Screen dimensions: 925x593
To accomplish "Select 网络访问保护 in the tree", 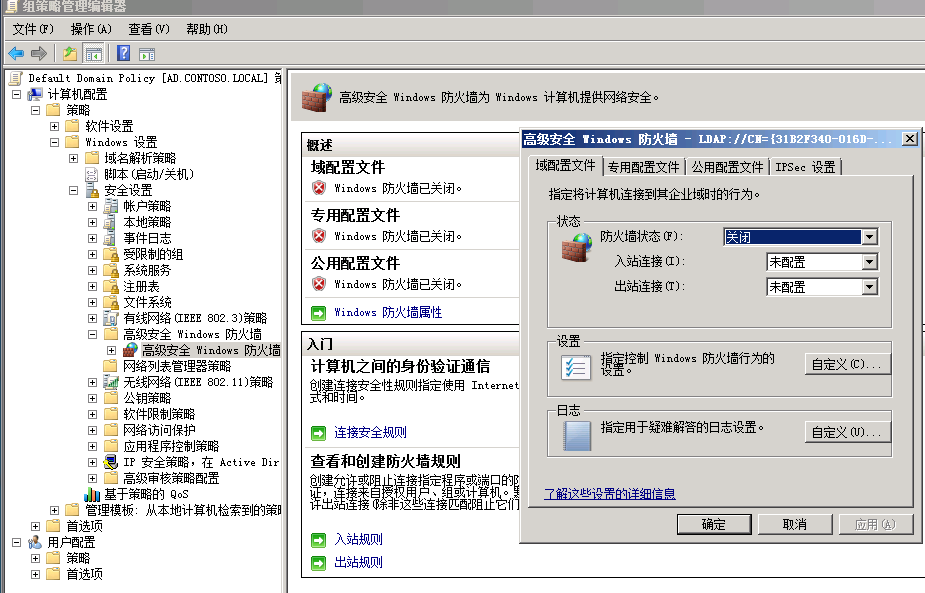I will point(159,430).
